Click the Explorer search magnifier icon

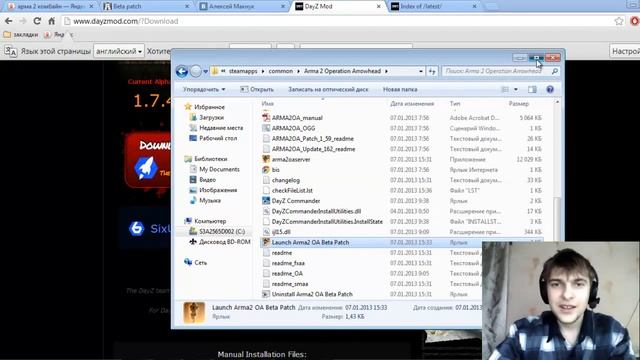tap(554, 71)
